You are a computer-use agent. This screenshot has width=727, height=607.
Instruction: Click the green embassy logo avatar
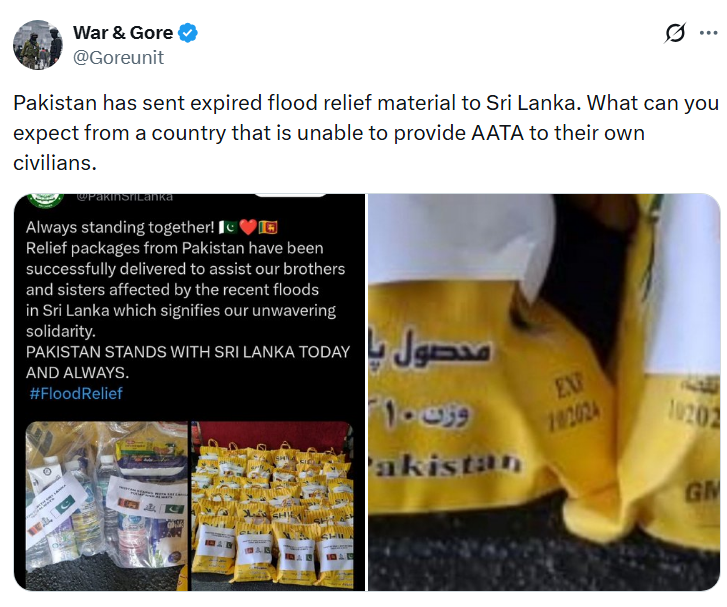coord(45,200)
